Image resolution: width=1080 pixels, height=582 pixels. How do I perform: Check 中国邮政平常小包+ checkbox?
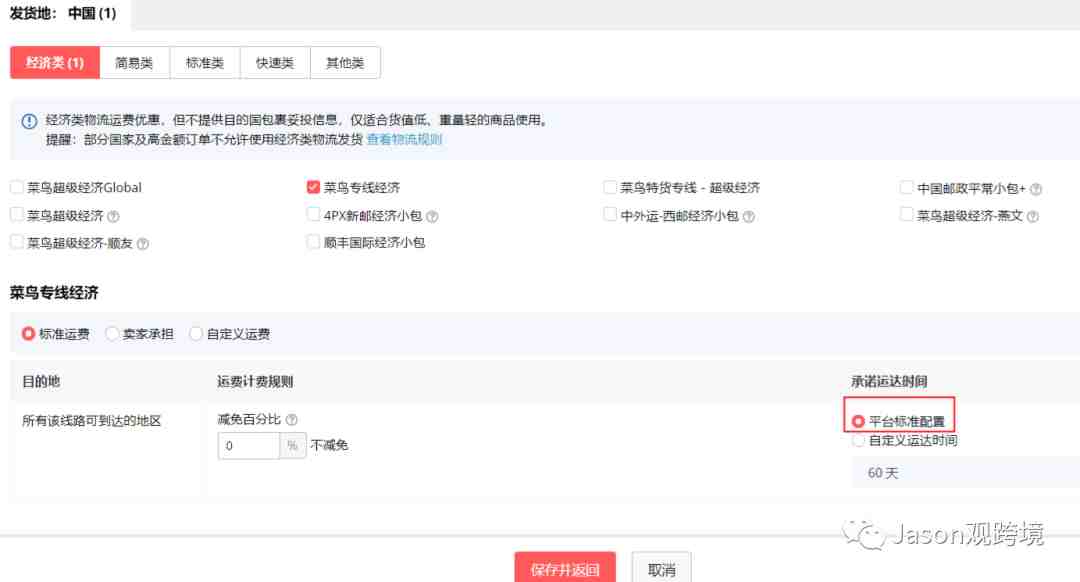906,187
